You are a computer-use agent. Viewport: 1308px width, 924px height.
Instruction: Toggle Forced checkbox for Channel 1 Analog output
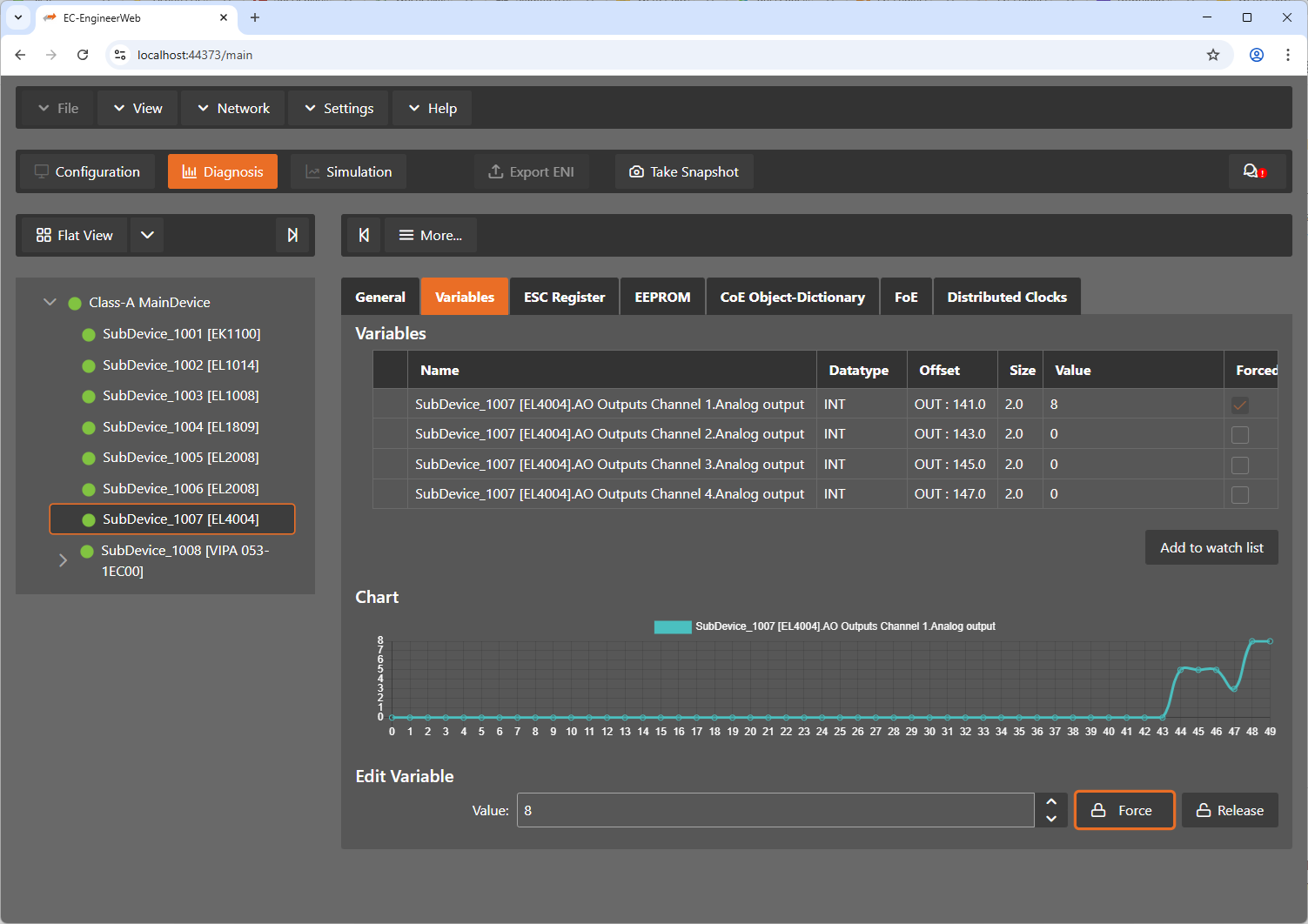(x=1240, y=405)
